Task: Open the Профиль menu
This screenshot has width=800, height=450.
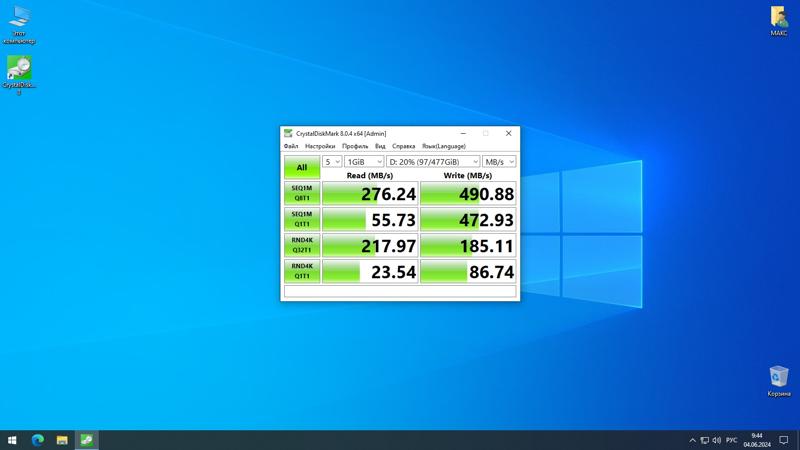Action: pos(355,146)
